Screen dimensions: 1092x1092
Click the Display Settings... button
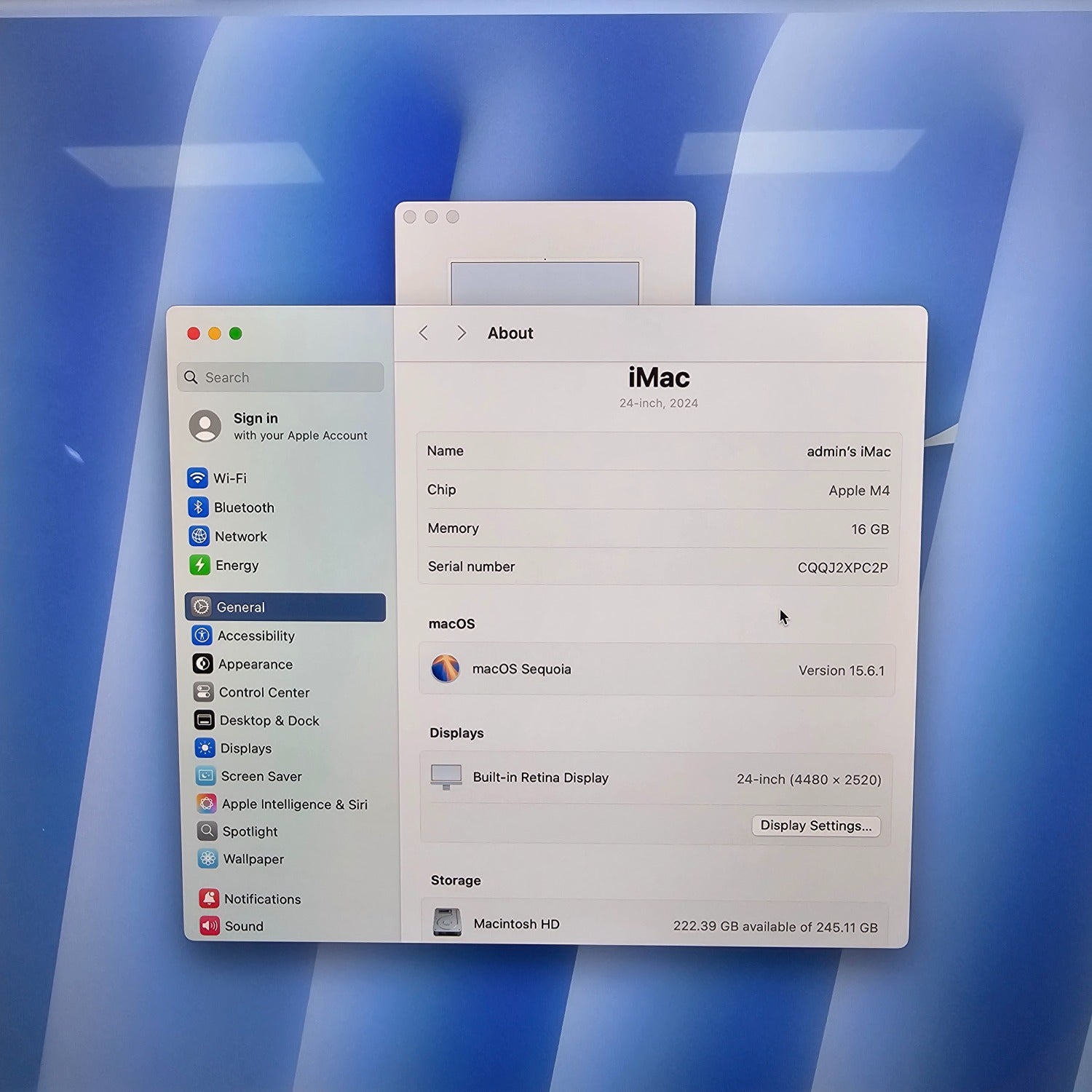click(816, 826)
